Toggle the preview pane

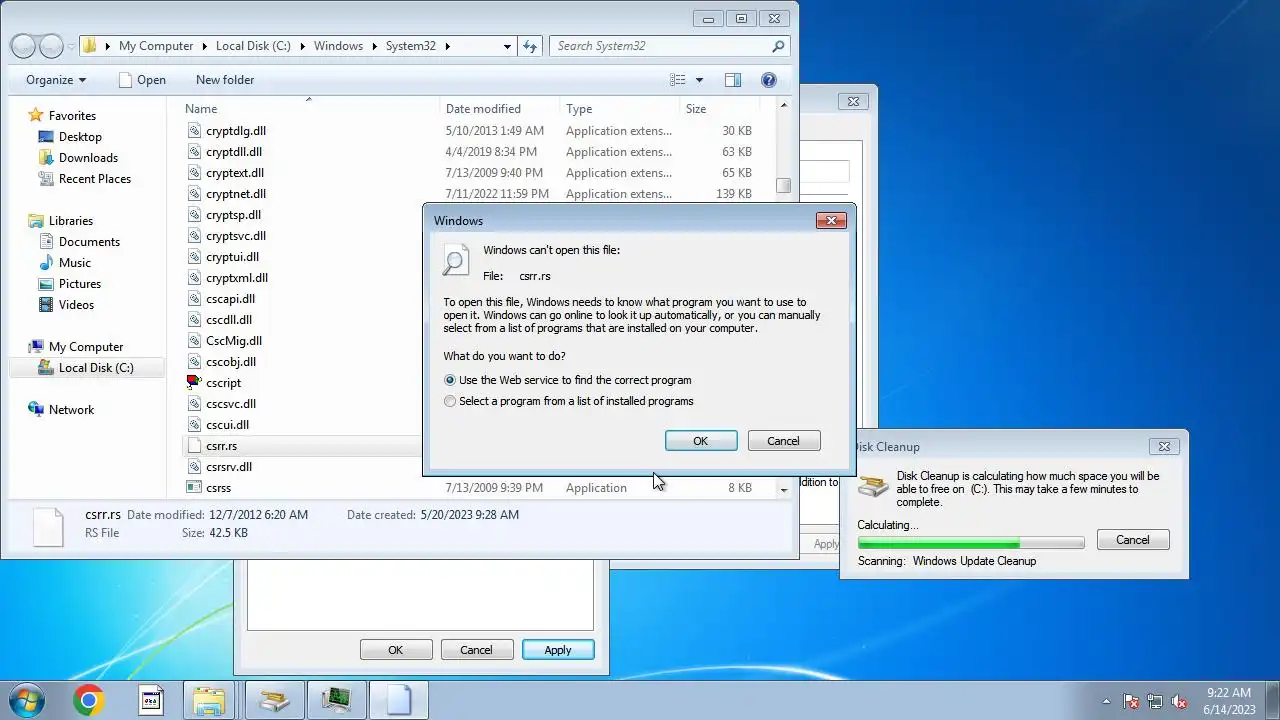[733, 80]
